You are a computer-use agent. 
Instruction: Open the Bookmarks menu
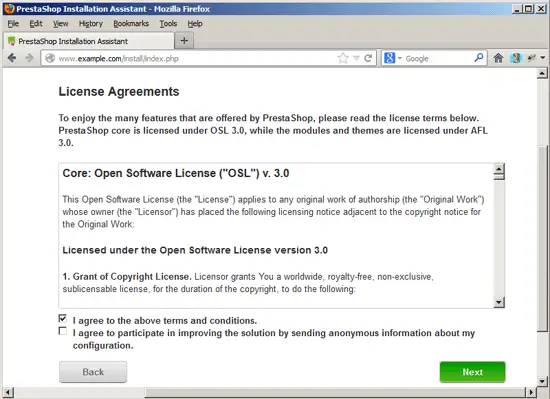[x=131, y=23]
